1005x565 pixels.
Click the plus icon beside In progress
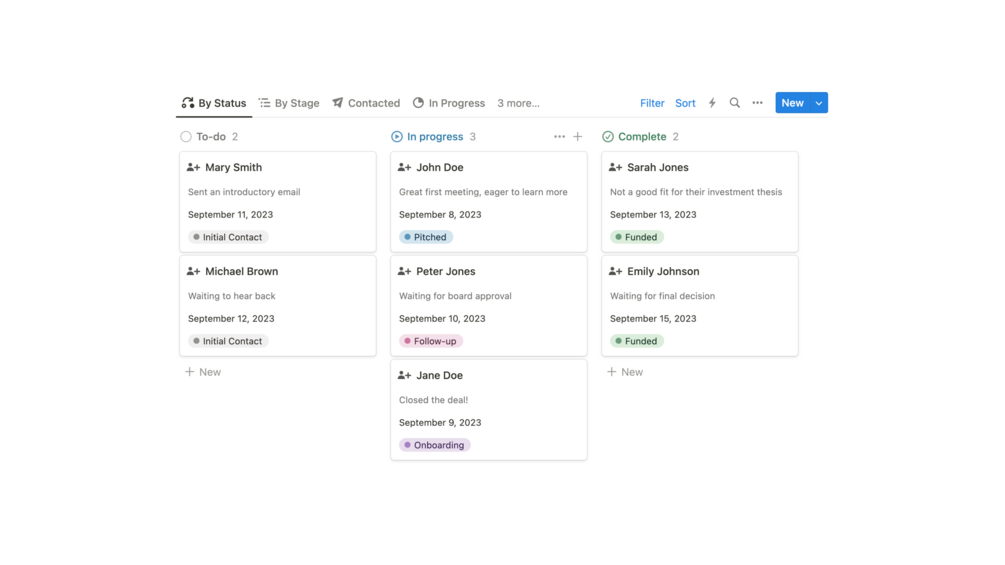click(577, 136)
